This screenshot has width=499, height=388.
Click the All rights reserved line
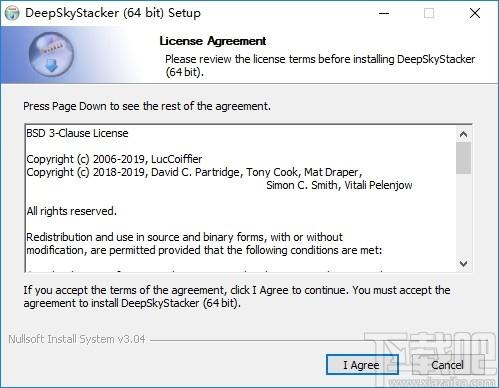coord(71,211)
